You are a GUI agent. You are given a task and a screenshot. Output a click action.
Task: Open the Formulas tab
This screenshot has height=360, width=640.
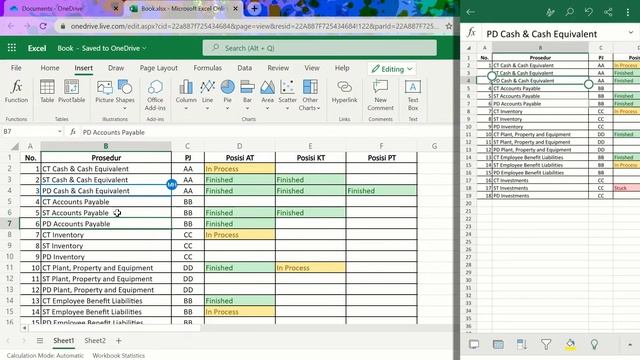[207, 68]
